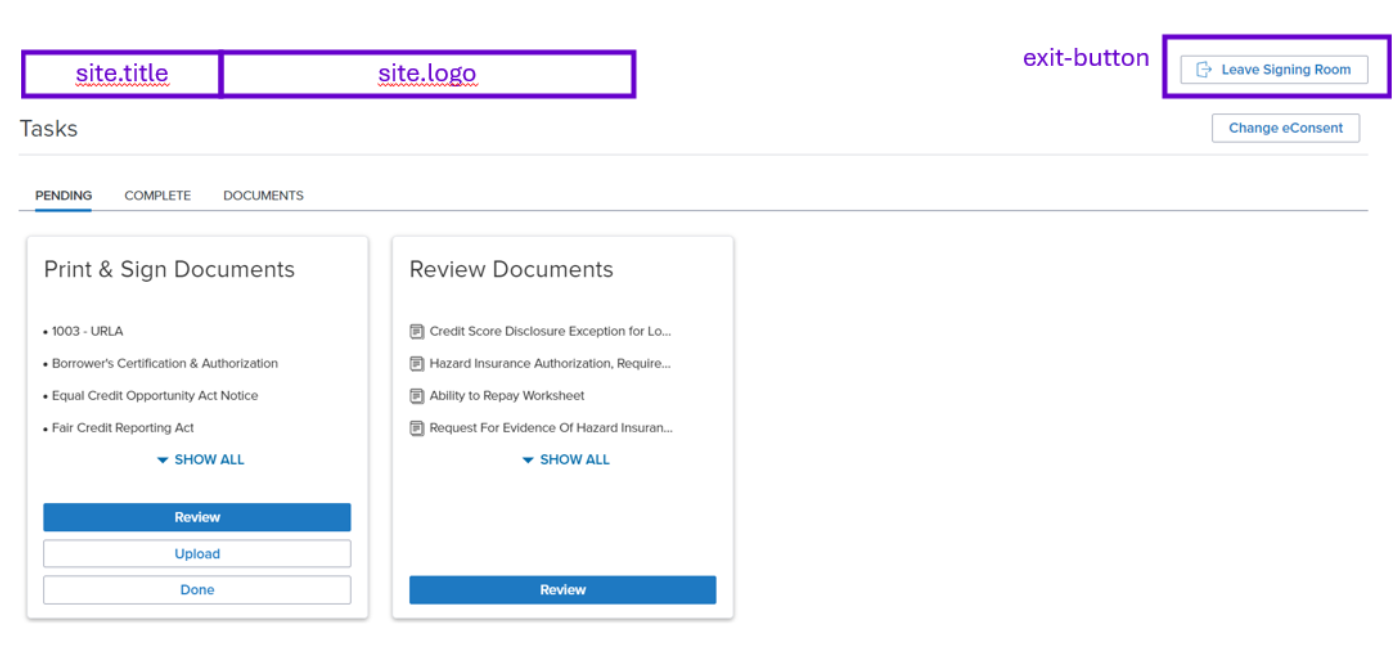Click the Change eConsent button
Image resolution: width=1397 pixels, height=670 pixels.
click(1285, 128)
